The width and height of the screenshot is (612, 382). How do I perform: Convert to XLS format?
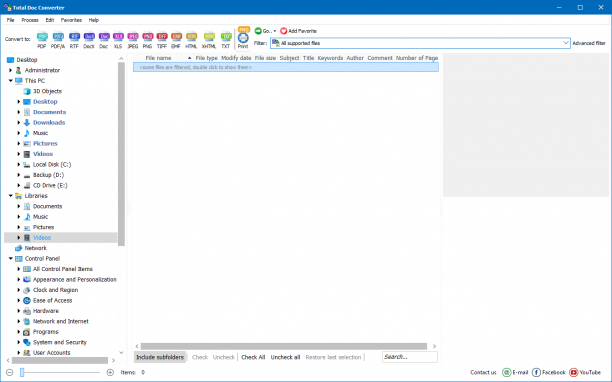[118, 40]
